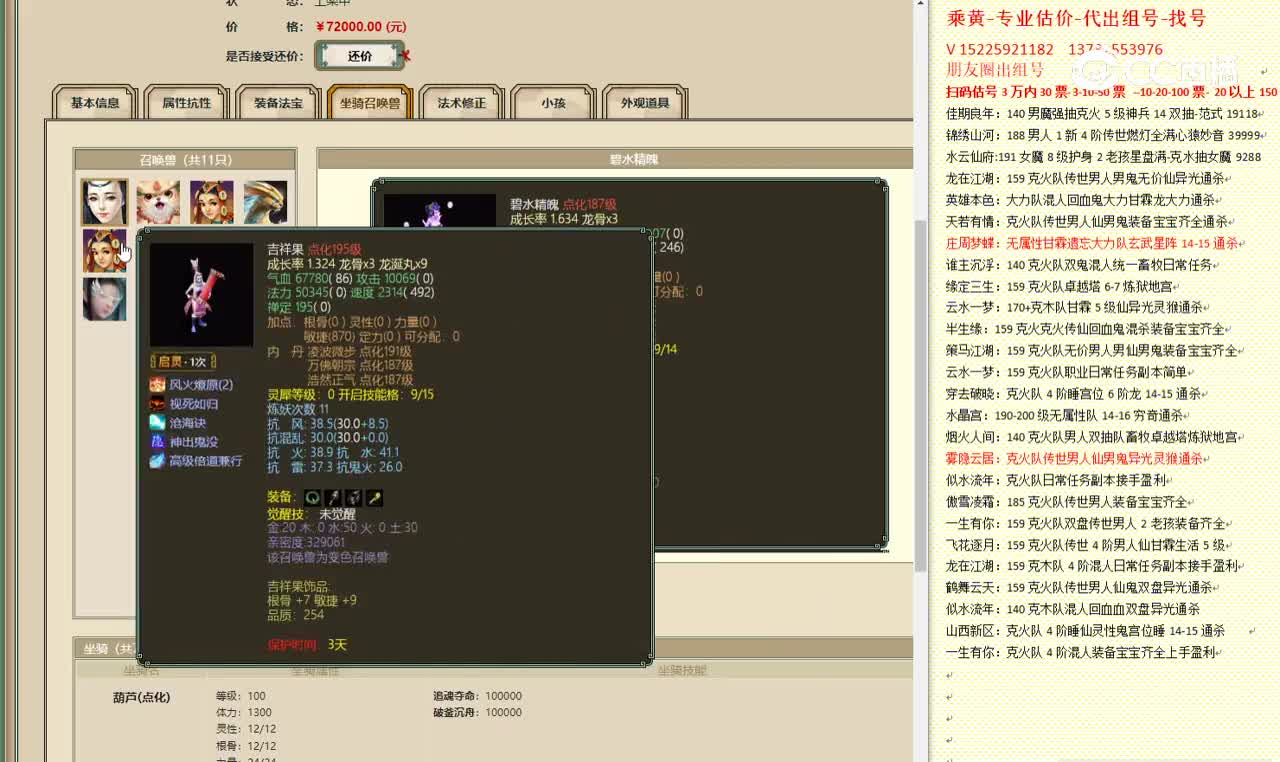Select the fluffy orange beast summon portrait
Screen dimensions: 1280x762
point(158,202)
